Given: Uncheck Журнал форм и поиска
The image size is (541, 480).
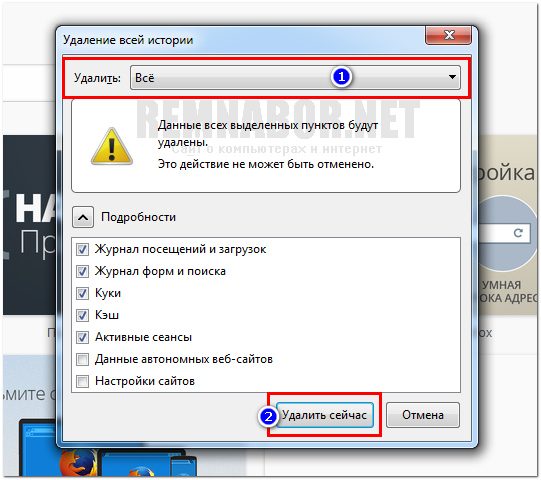Looking at the screenshot, I should click(82, 271).
